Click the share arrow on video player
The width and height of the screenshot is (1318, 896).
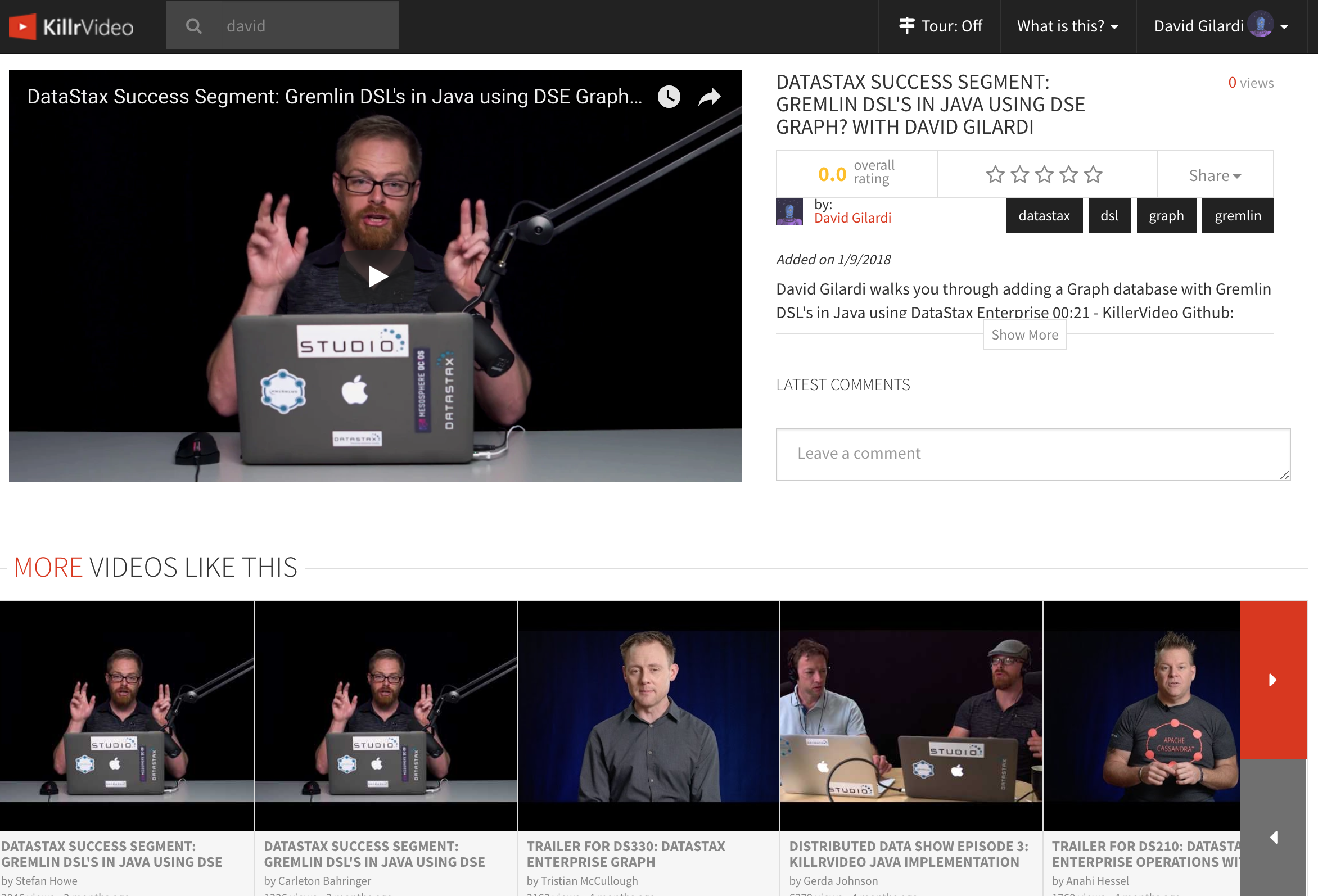click(710, 97)
